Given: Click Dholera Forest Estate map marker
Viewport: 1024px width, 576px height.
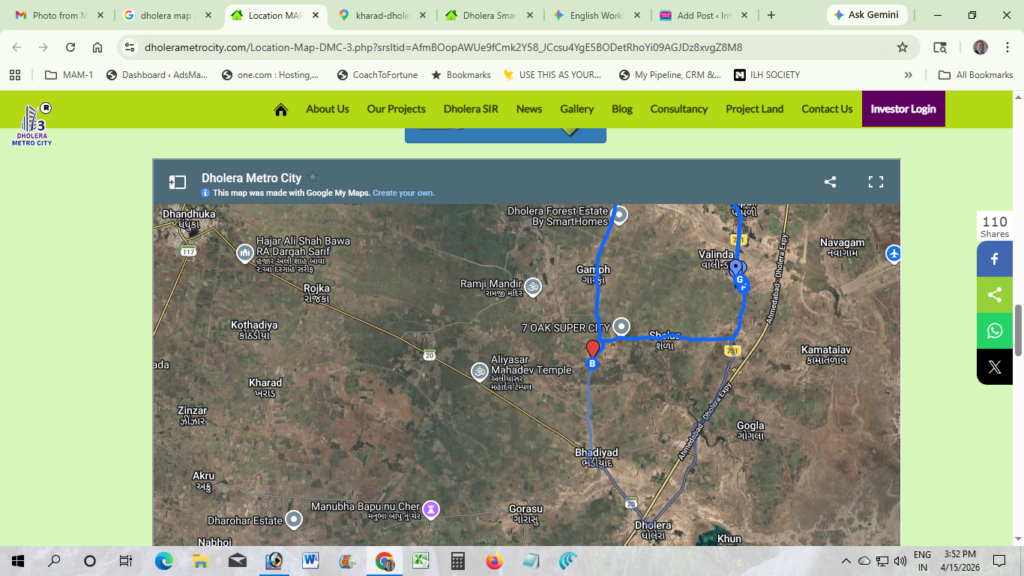Looking at the screenshot, I should (620, 215).
